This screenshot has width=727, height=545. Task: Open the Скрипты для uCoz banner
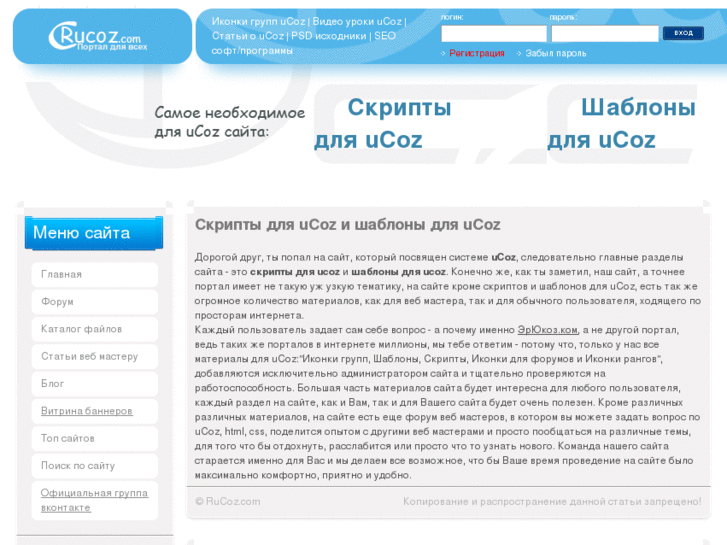383,123
